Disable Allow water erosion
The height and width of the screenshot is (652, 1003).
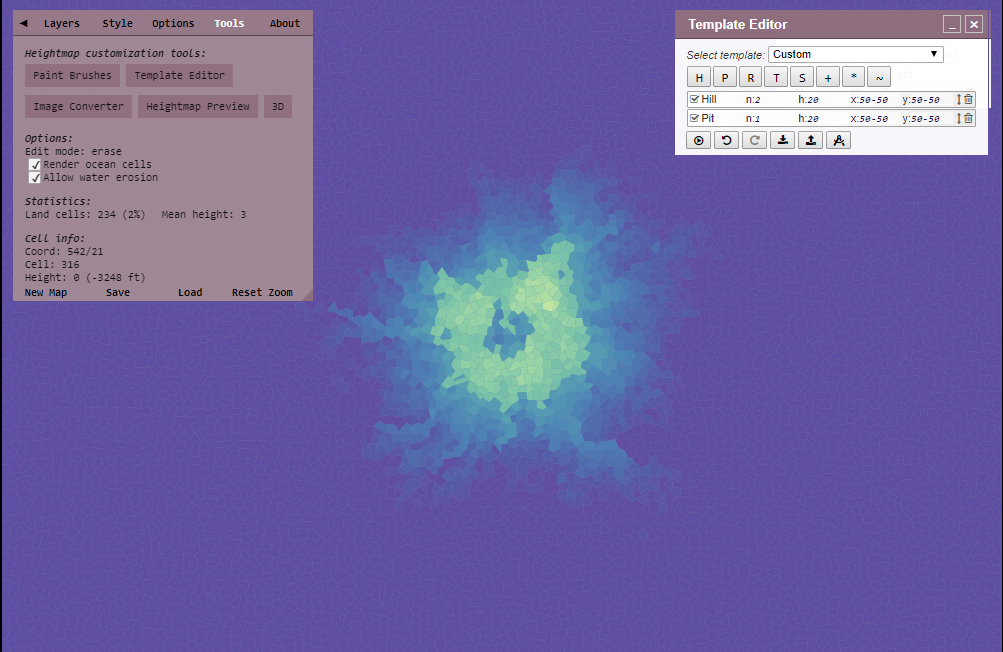point(35,177)
